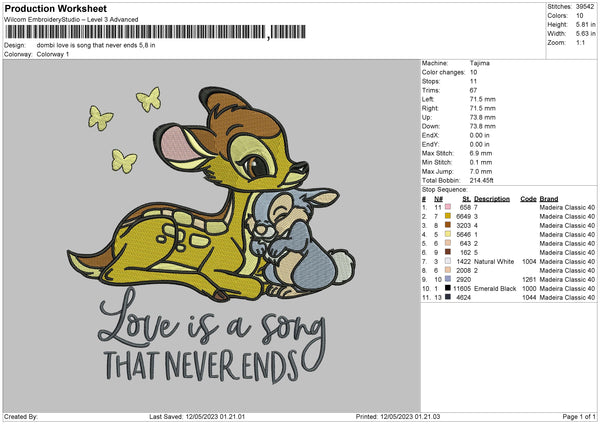Click the pink color swatch in stop row 1
This screenshot has height=424, width=600.
click(447, 207)
